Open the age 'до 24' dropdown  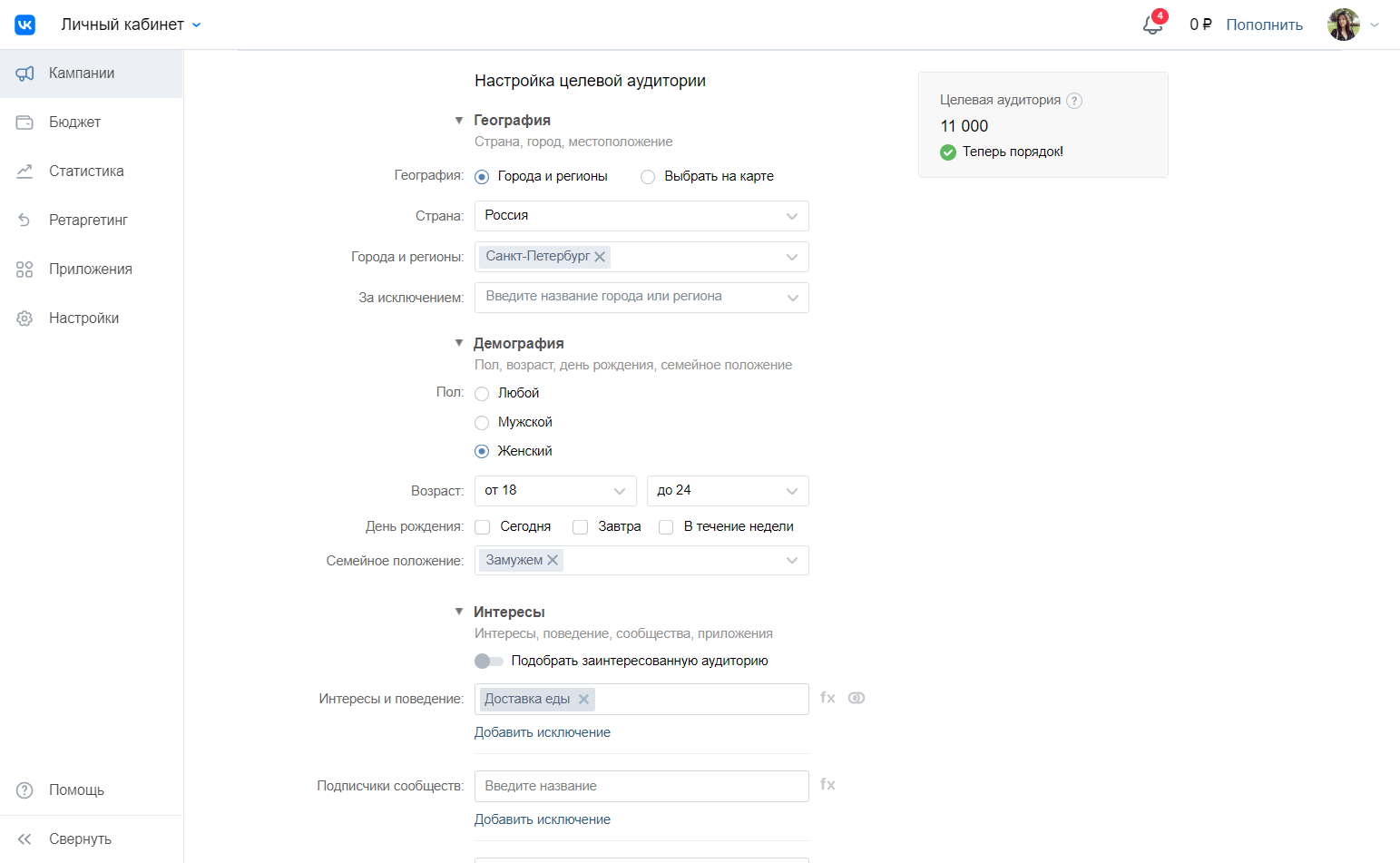click(x=727, y=491)
